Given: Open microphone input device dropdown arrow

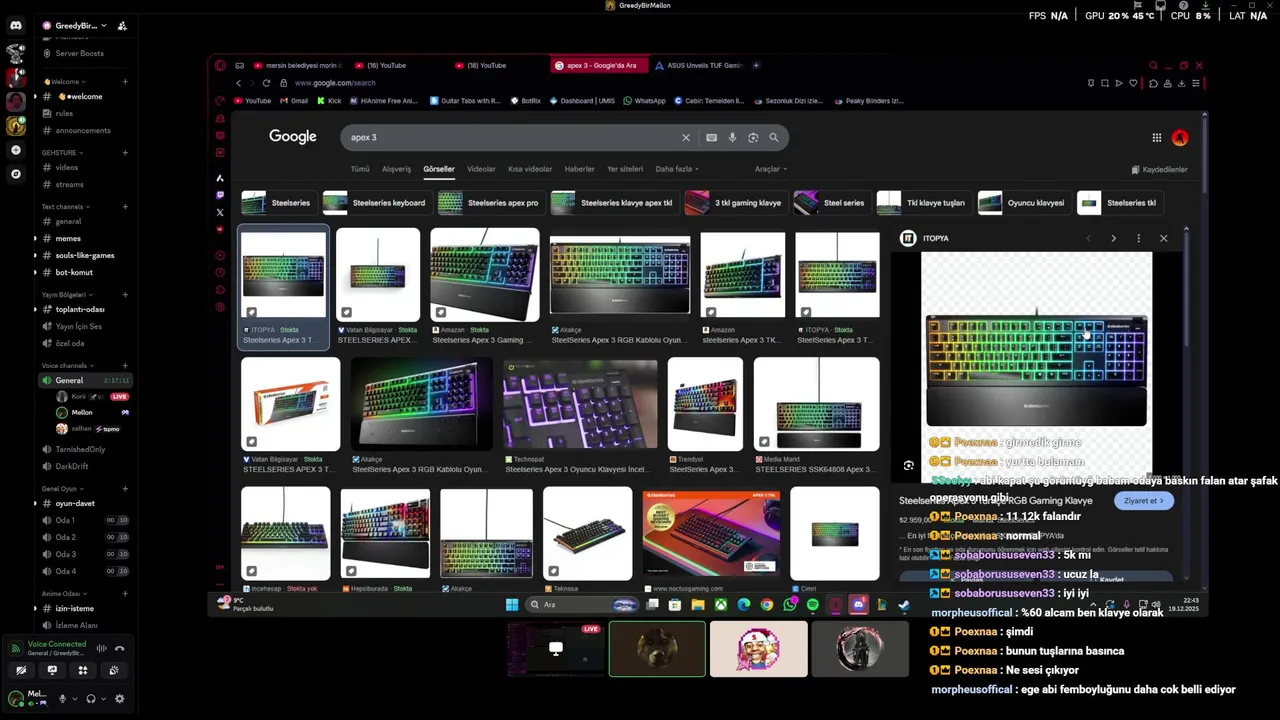Looking at the screenshot, I should (x=74, y=699).
